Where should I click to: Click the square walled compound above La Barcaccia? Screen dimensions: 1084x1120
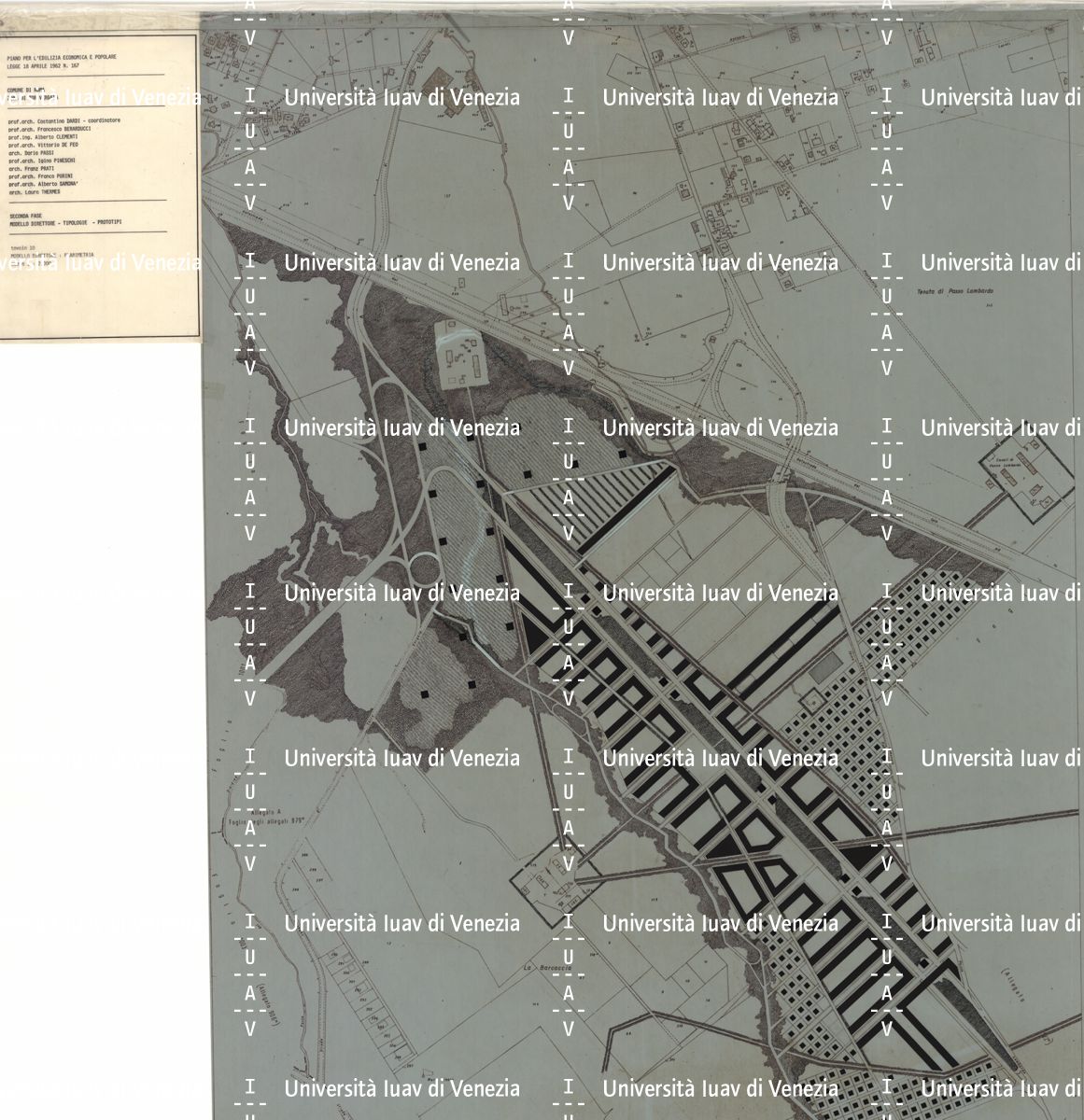point(551,873)
